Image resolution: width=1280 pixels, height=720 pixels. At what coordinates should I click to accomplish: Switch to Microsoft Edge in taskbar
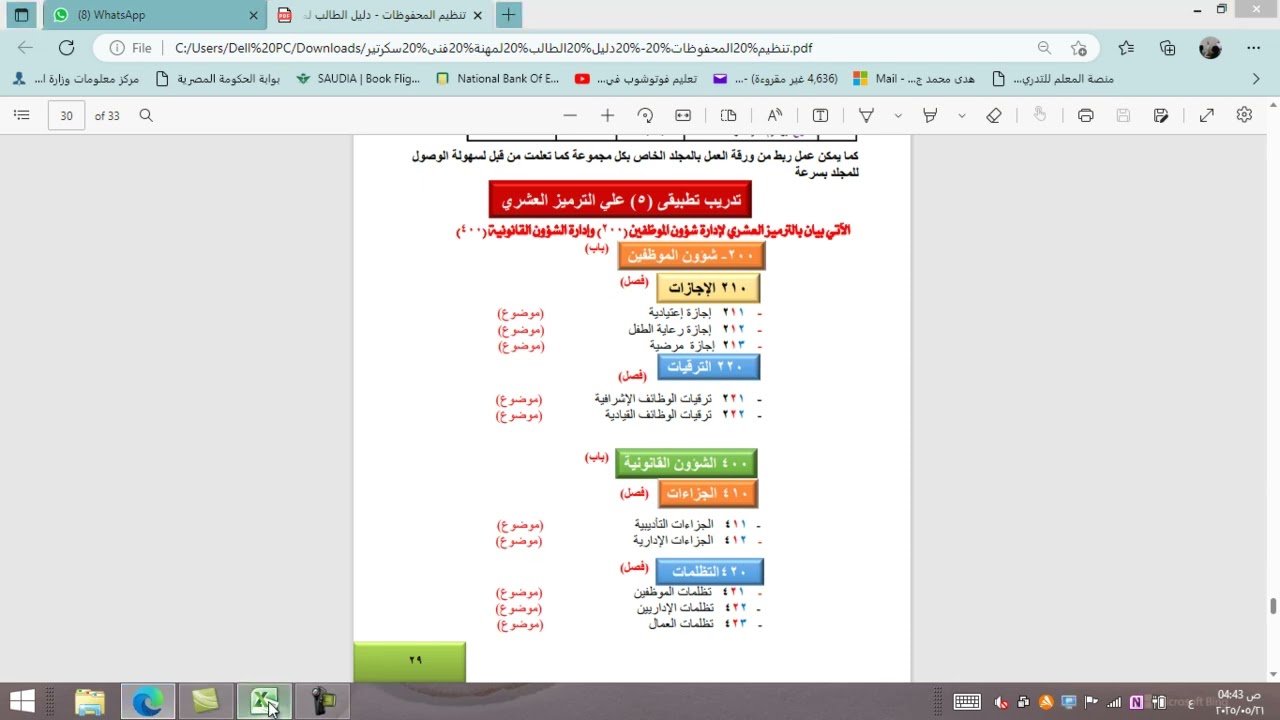(147, 701)
